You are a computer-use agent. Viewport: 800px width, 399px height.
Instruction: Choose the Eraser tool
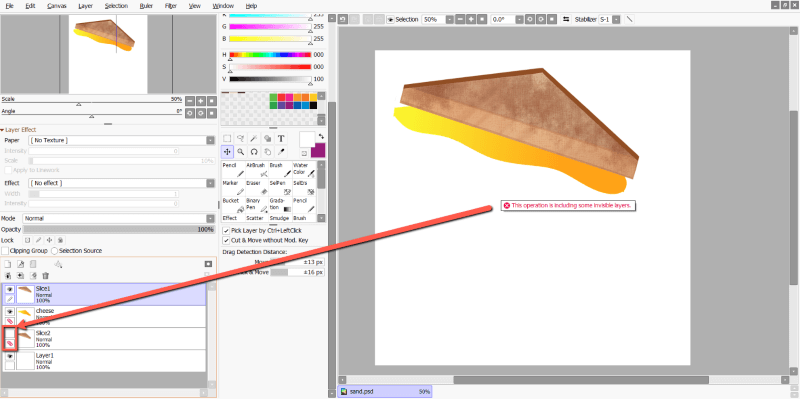pos(257,187)
